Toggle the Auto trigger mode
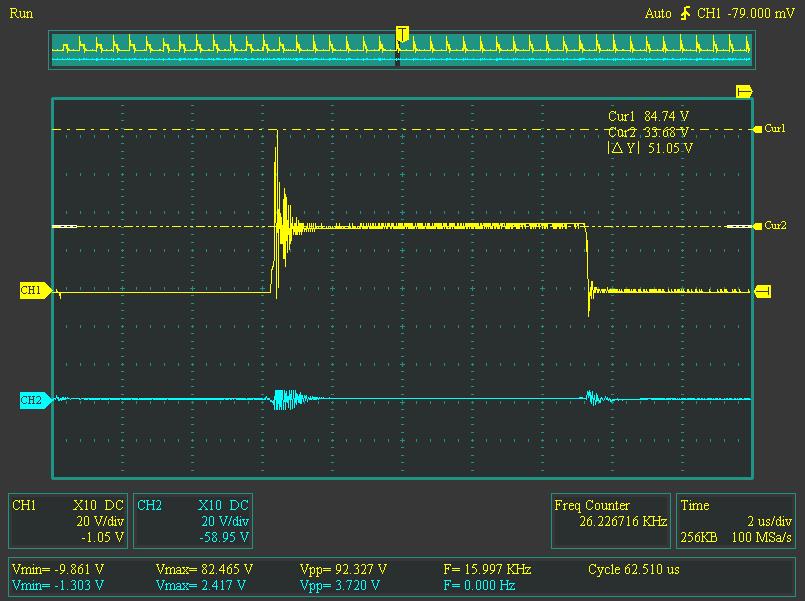805x601 pixels. click(658, 13)
